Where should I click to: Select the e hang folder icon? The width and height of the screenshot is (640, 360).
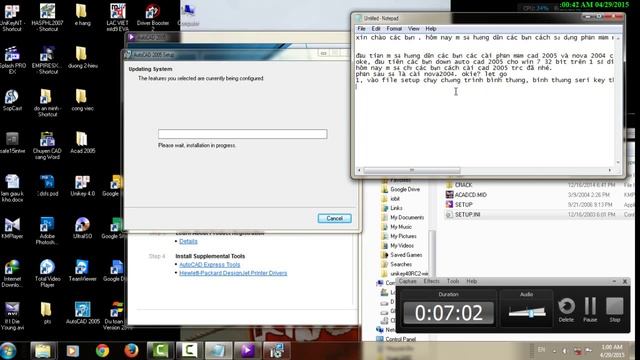point(82,16)
